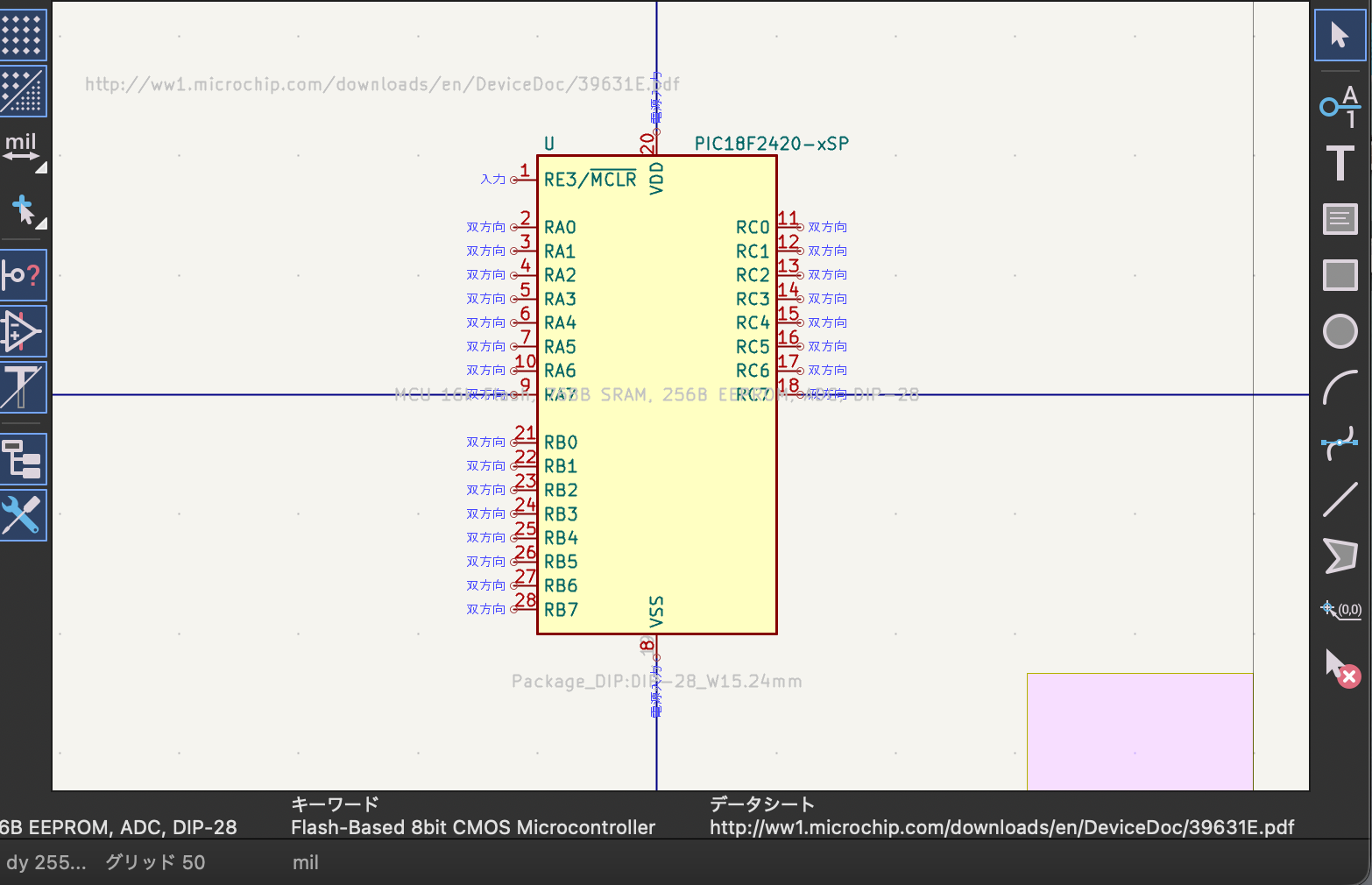Click pin name RA0
This screenshot has height=885, width=1372.
pyautogui.click(x=560, y=228)
